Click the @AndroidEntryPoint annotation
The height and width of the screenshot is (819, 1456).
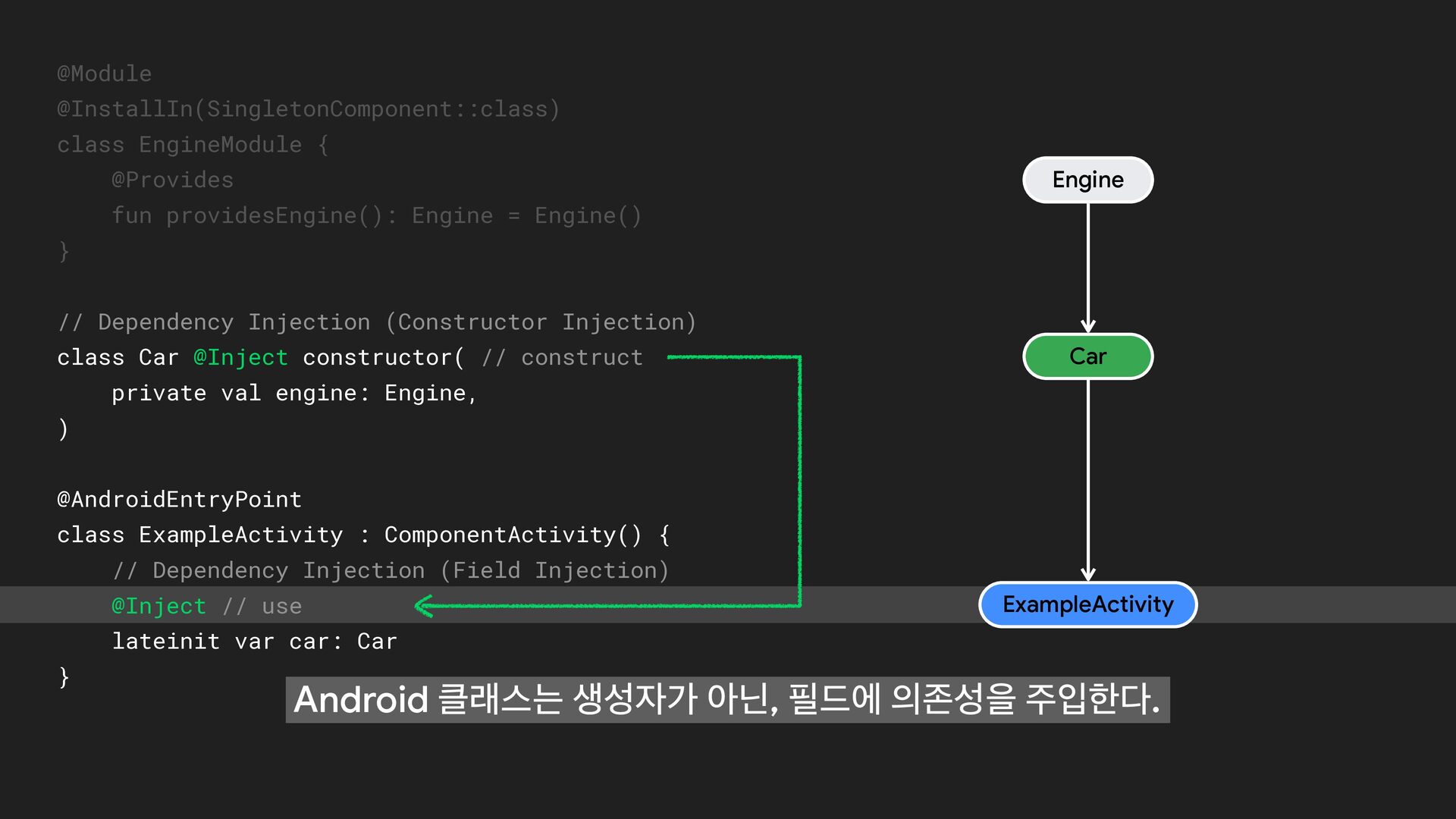click(179, 499)
